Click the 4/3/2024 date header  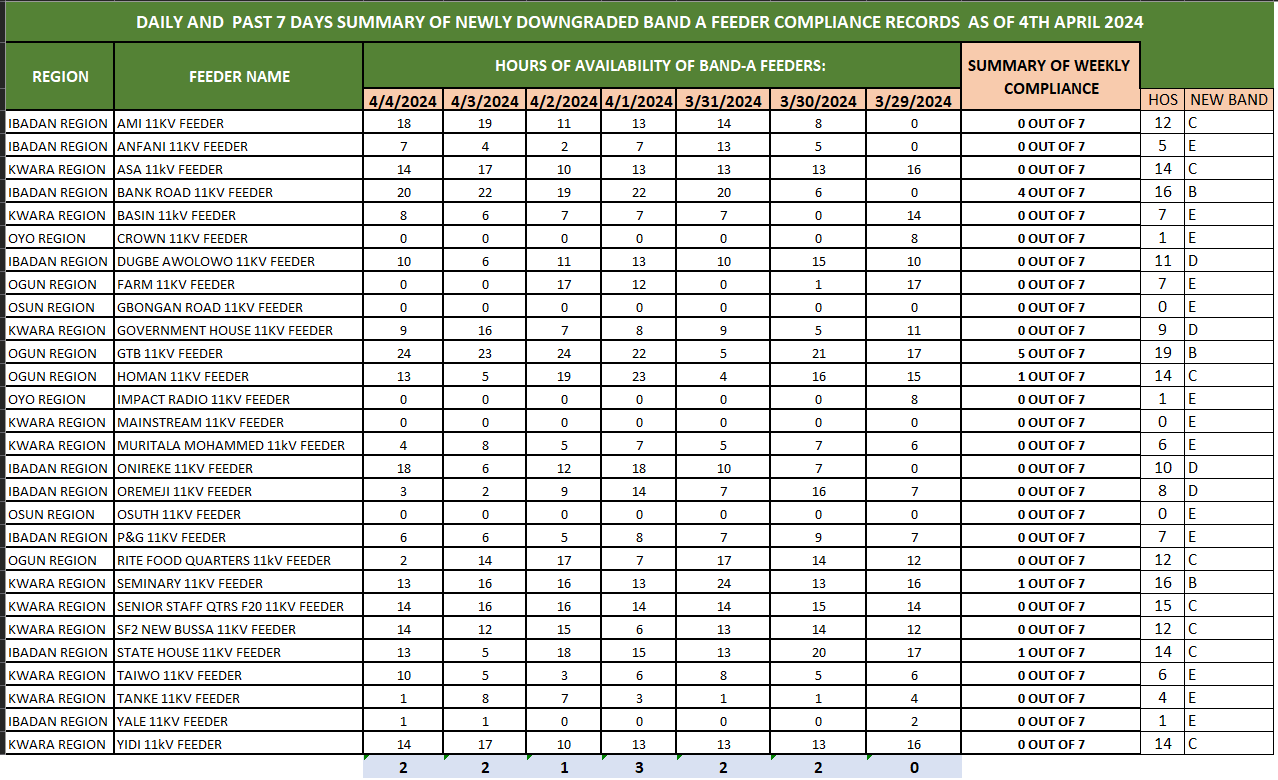pos(485,101)
